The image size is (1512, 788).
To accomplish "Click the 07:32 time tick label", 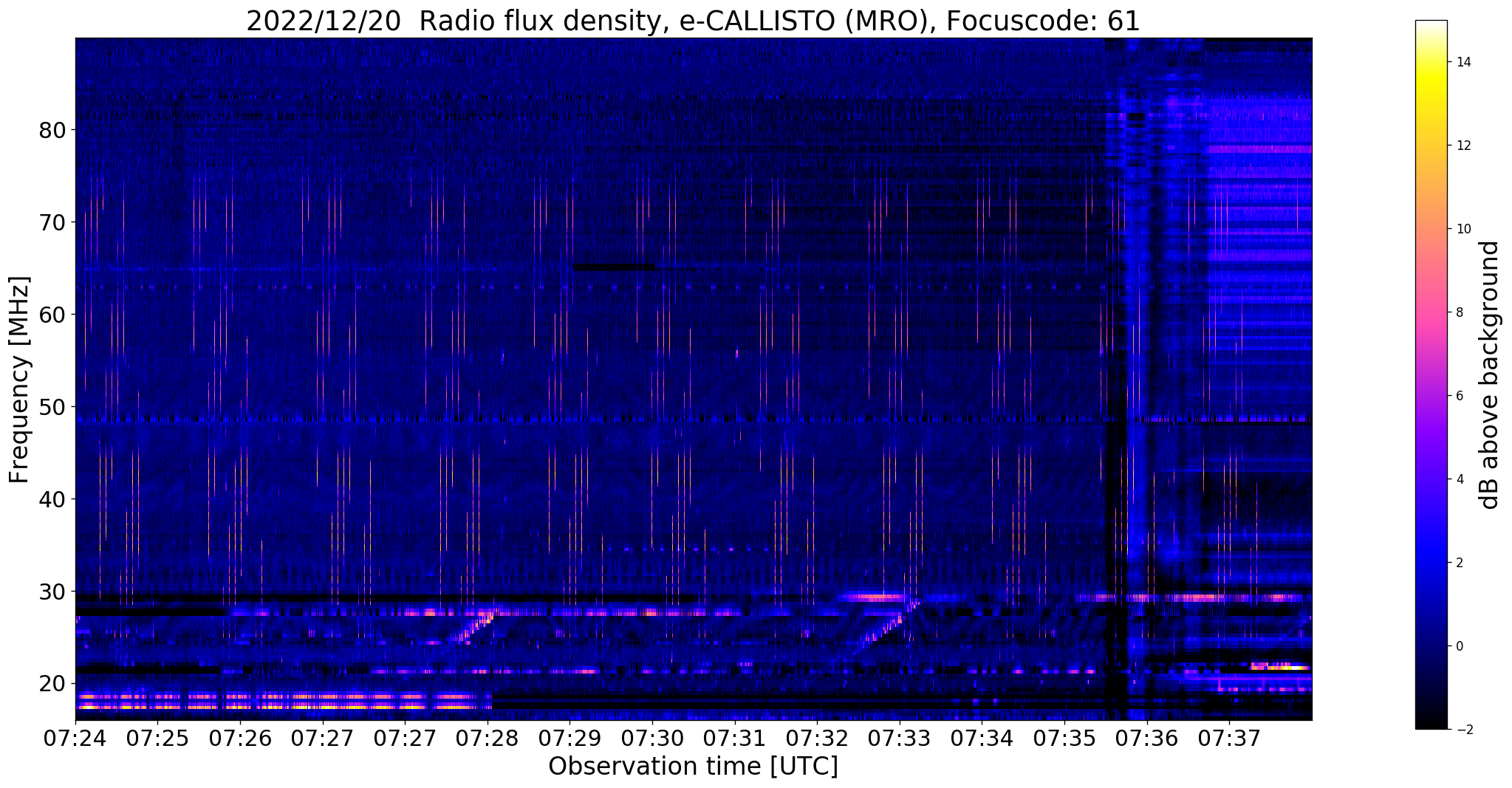I will 817,738.
